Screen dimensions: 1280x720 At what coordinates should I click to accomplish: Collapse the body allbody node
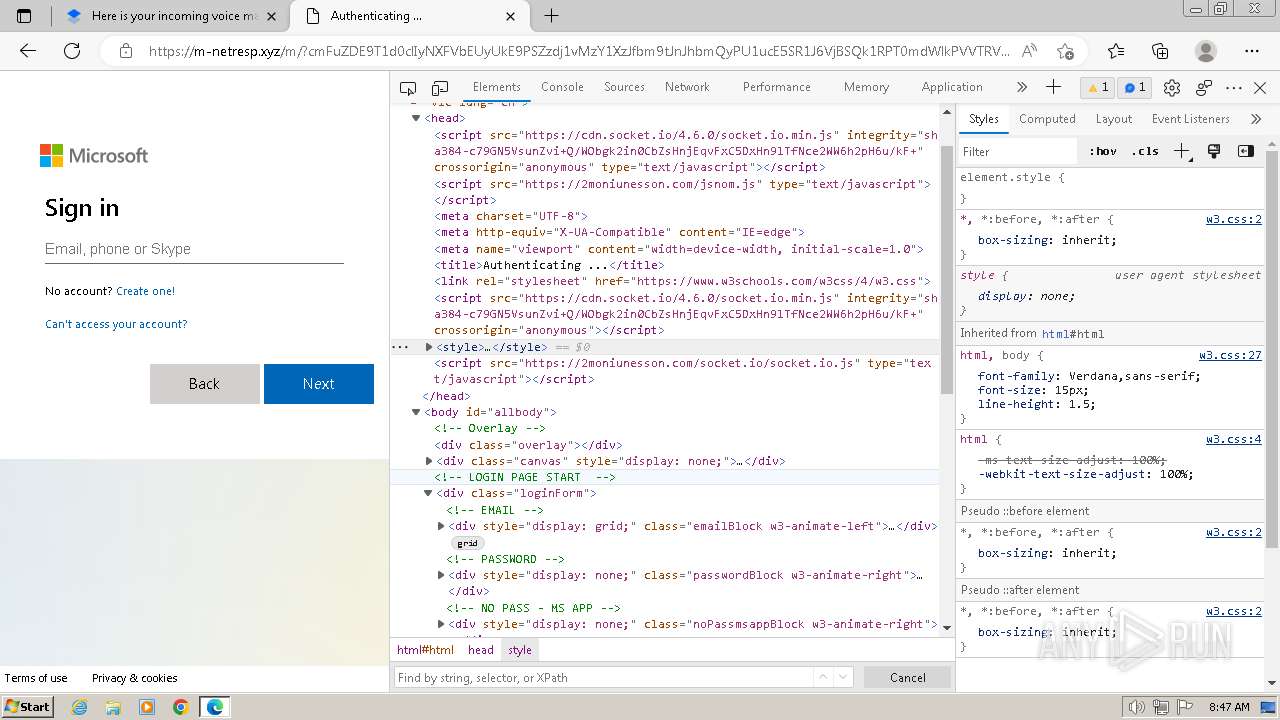pyautogui.click(x=416, y=412)
